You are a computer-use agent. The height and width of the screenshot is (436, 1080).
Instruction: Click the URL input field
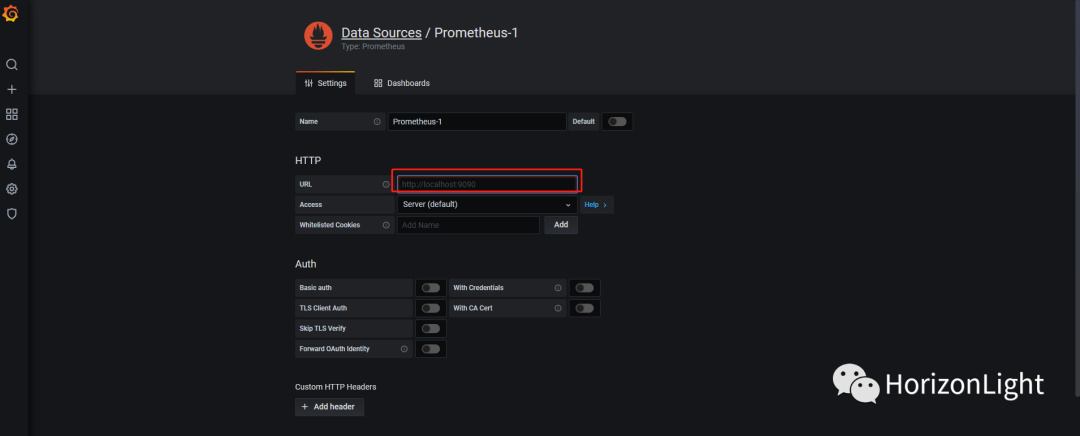[x=487, y=184]
